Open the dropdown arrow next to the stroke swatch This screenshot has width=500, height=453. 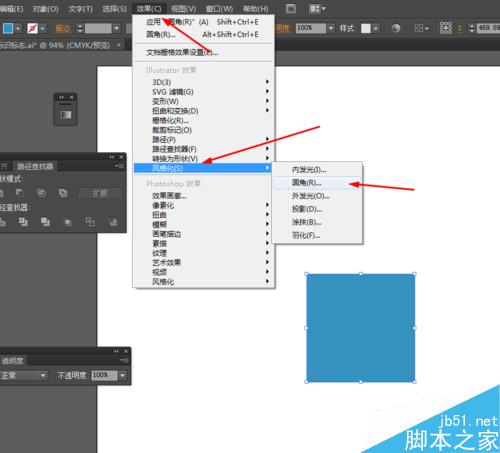(43, 28)
